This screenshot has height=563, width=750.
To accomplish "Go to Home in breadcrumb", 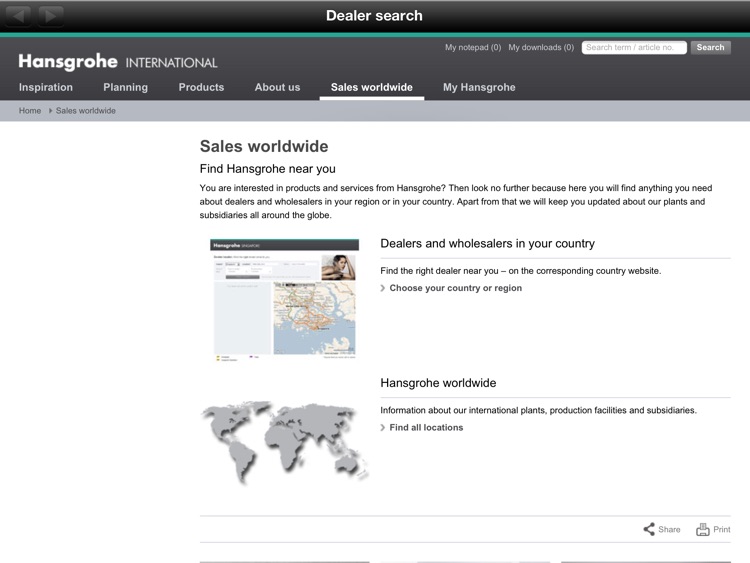I will (x=30, y=110).
